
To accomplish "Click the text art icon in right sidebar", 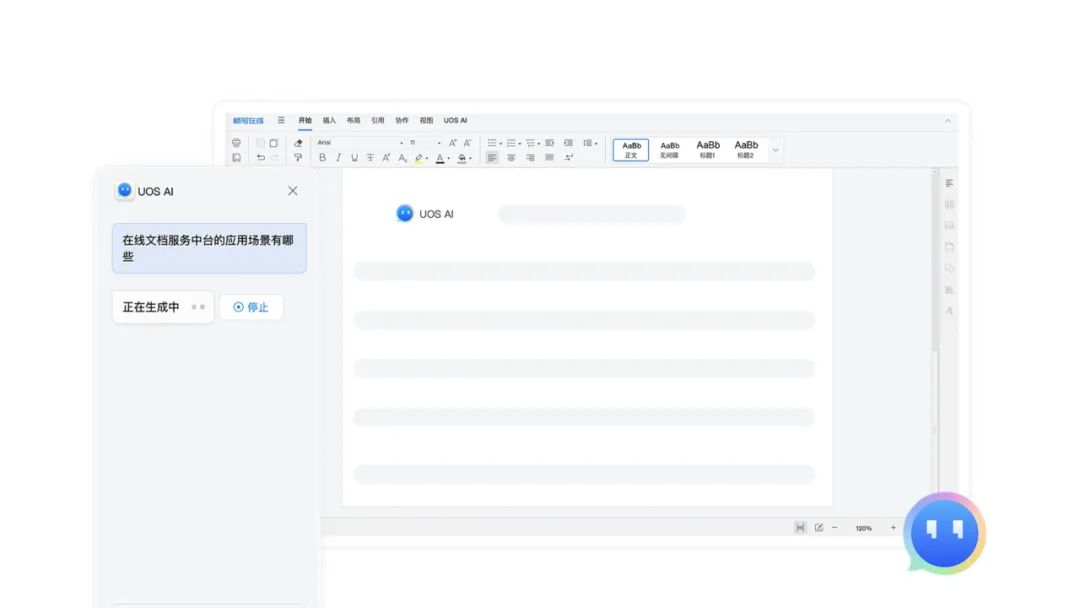I will [949, 311].
